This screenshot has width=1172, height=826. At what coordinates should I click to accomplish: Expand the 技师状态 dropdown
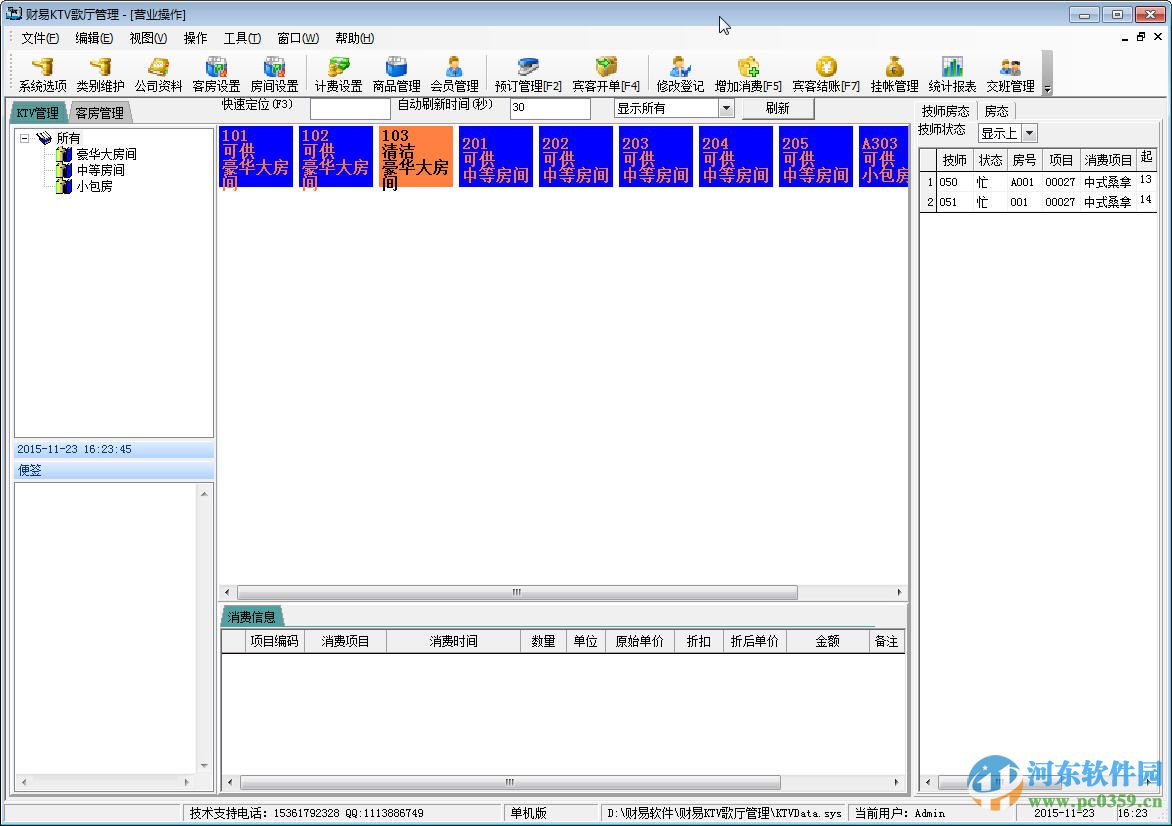tap(1029, 133)
